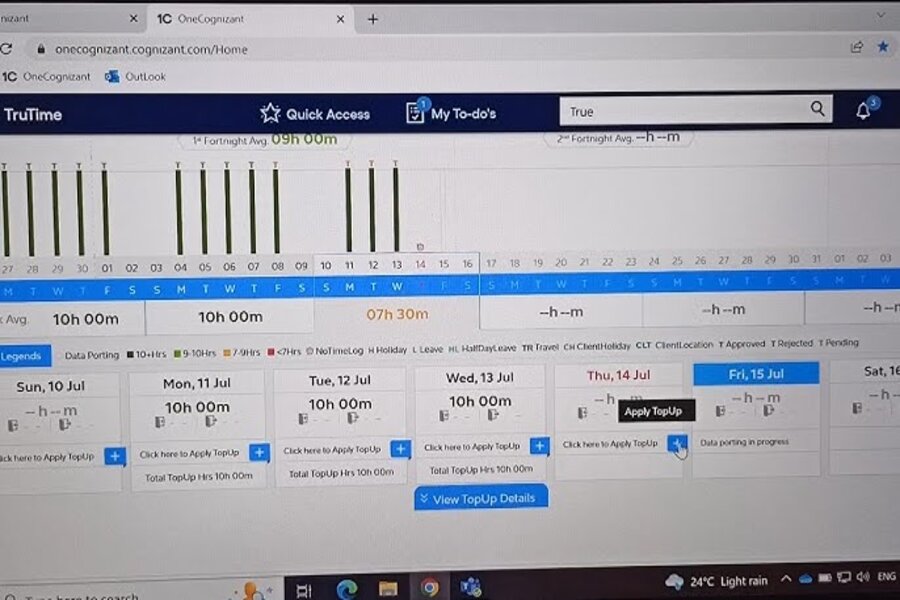
Task: Open Chrome from taskbar
Action: pos(429,588)
